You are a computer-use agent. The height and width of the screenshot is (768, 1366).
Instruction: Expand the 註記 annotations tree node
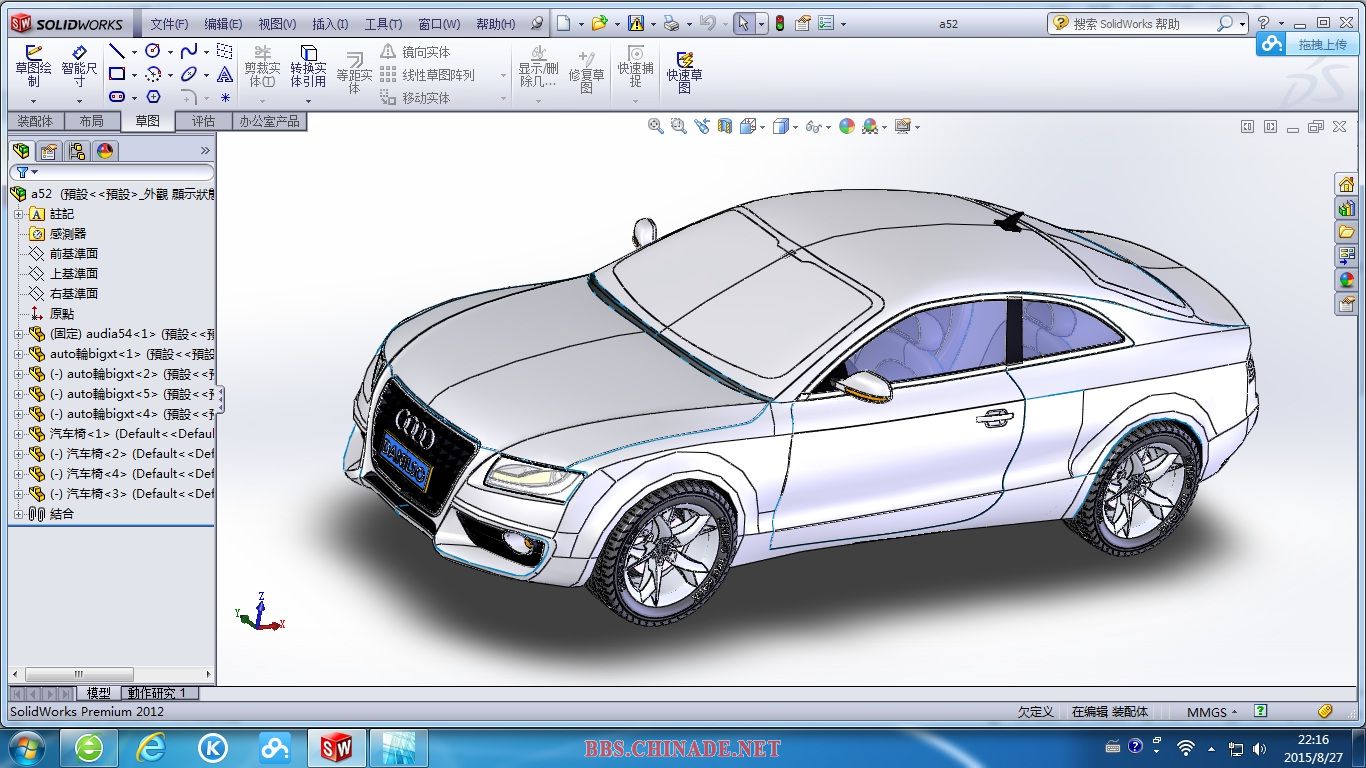(18, 214)
